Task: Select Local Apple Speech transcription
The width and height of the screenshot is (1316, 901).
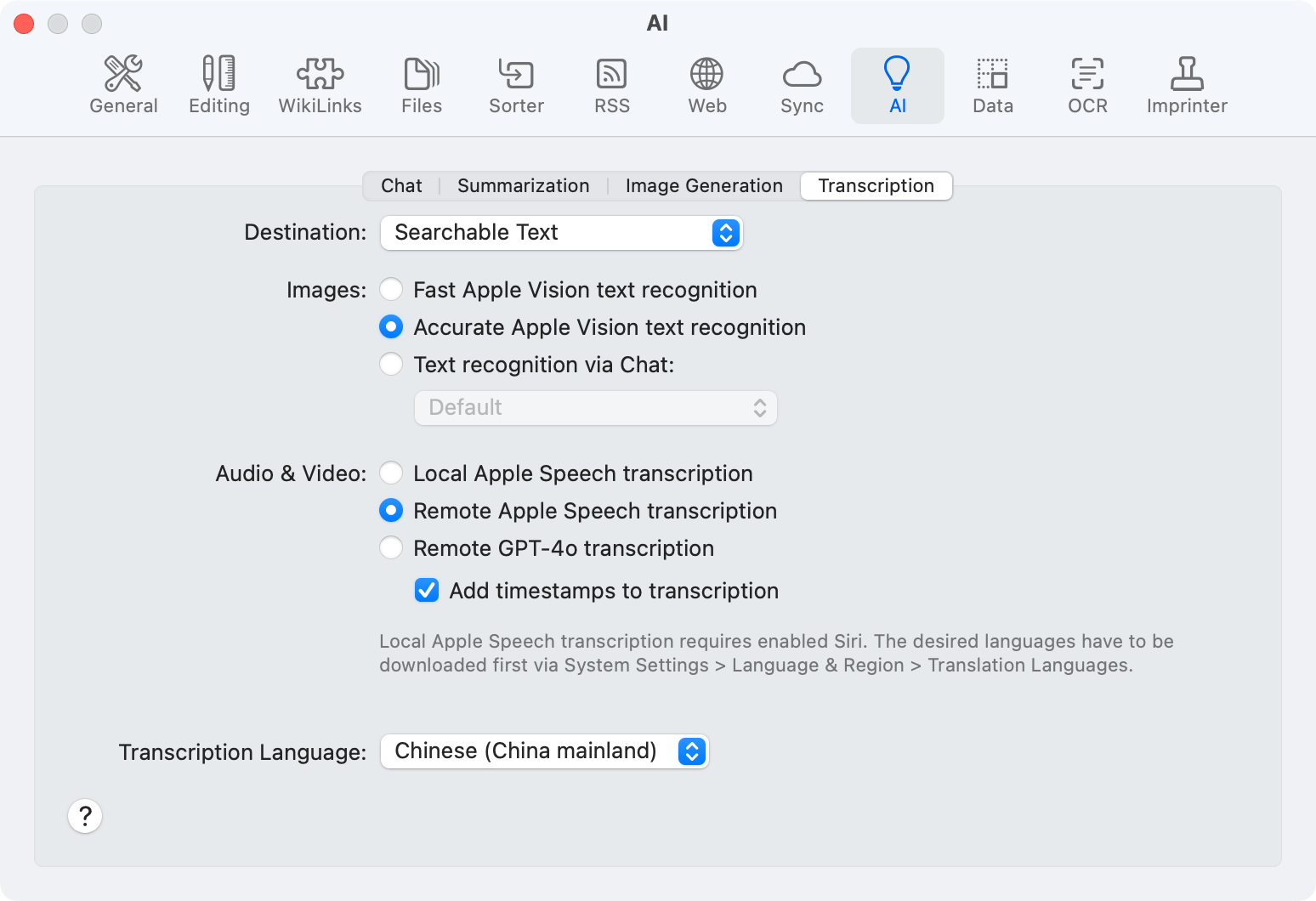Action: click(391, 473)
